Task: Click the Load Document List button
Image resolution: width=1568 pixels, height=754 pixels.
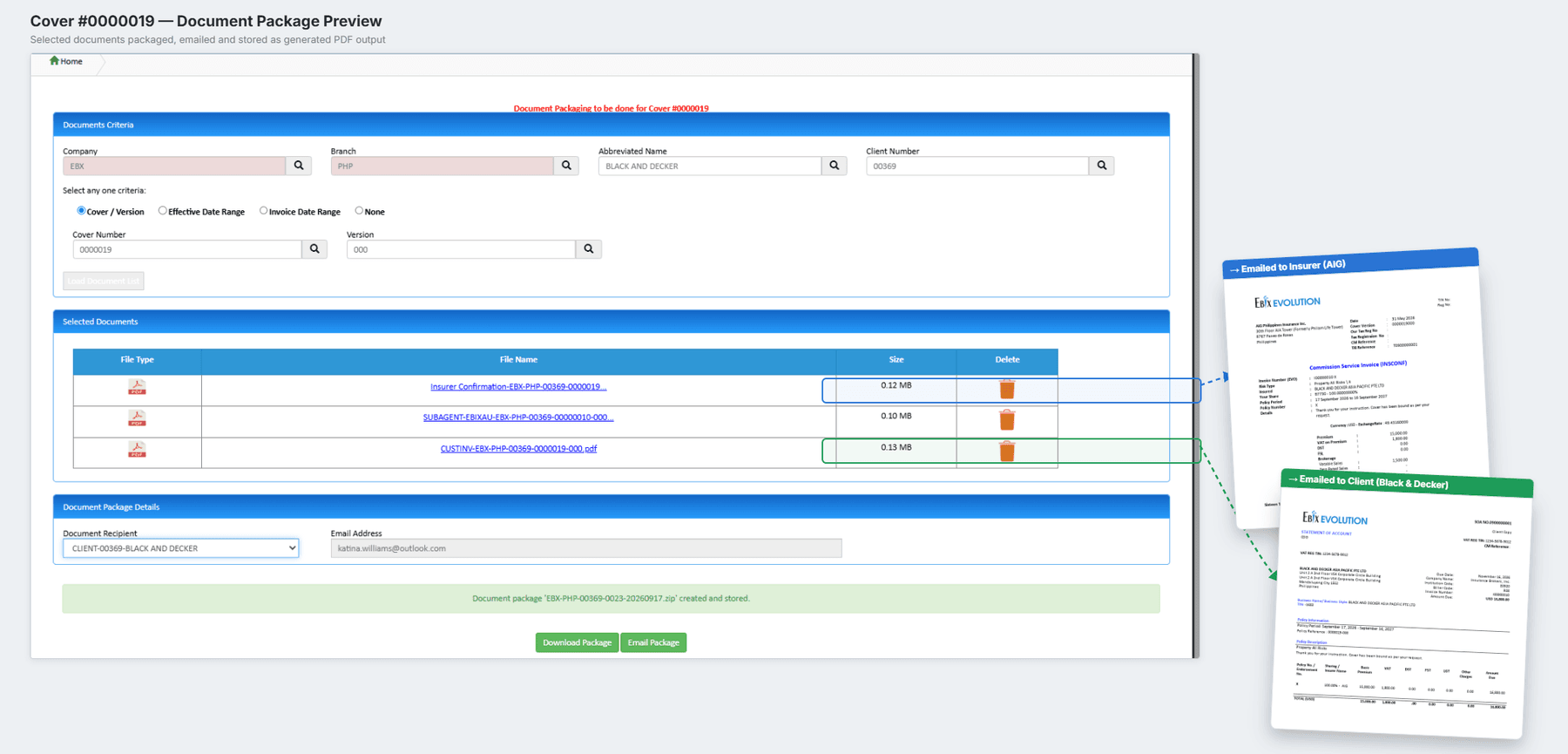Action: [x=104, y=281]
